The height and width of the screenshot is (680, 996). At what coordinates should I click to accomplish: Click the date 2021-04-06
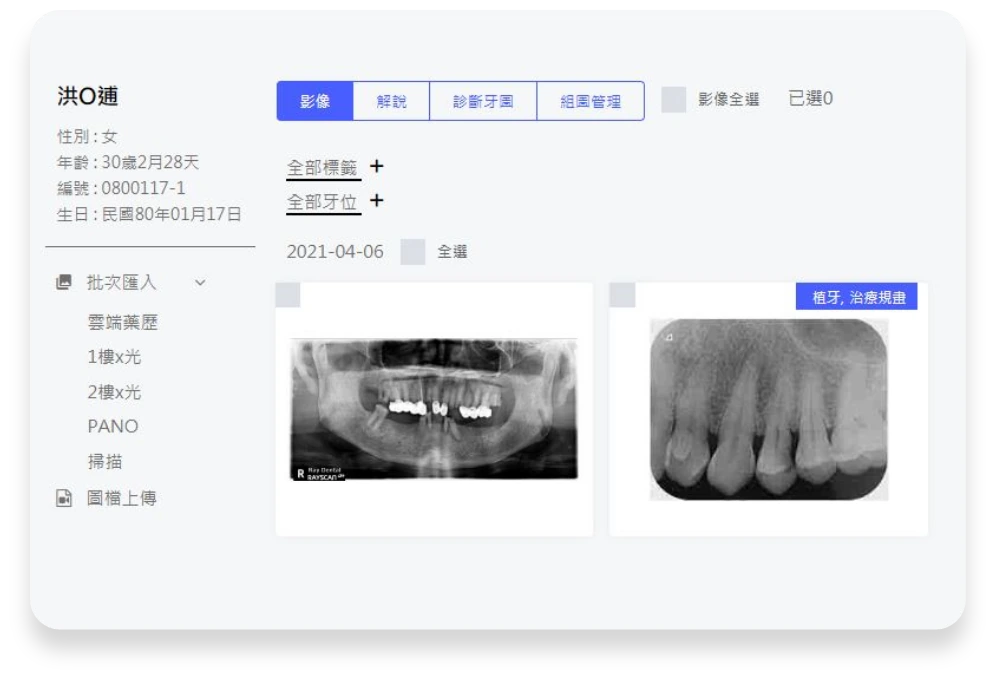[x=335, y=251]
